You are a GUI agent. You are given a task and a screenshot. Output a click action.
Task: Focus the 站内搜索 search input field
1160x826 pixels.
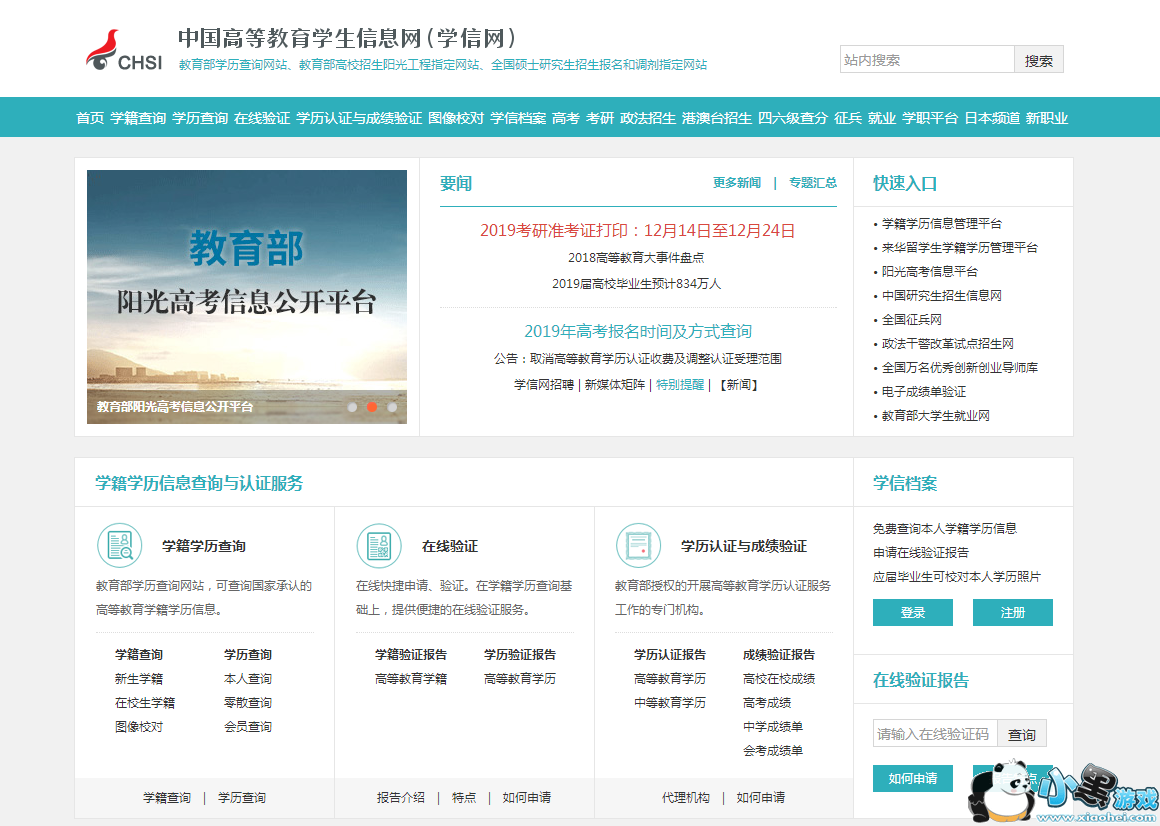click(926, 60)
